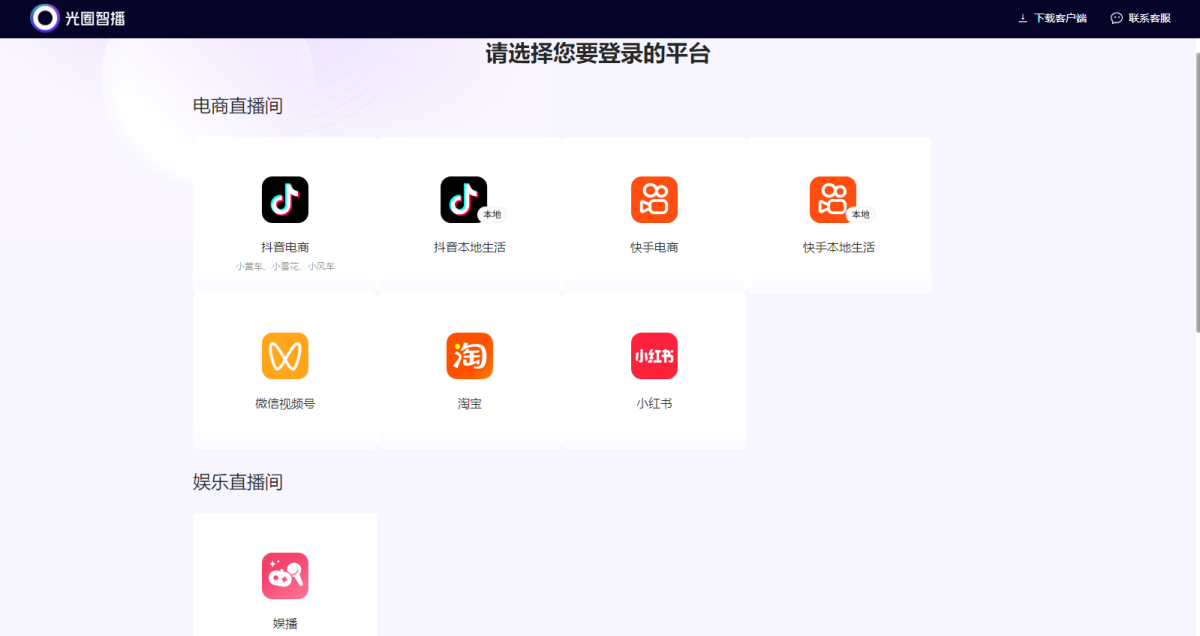1200x636 pixels.
Task: Open the 联系客服 link
Action: tap(1148, 18)
